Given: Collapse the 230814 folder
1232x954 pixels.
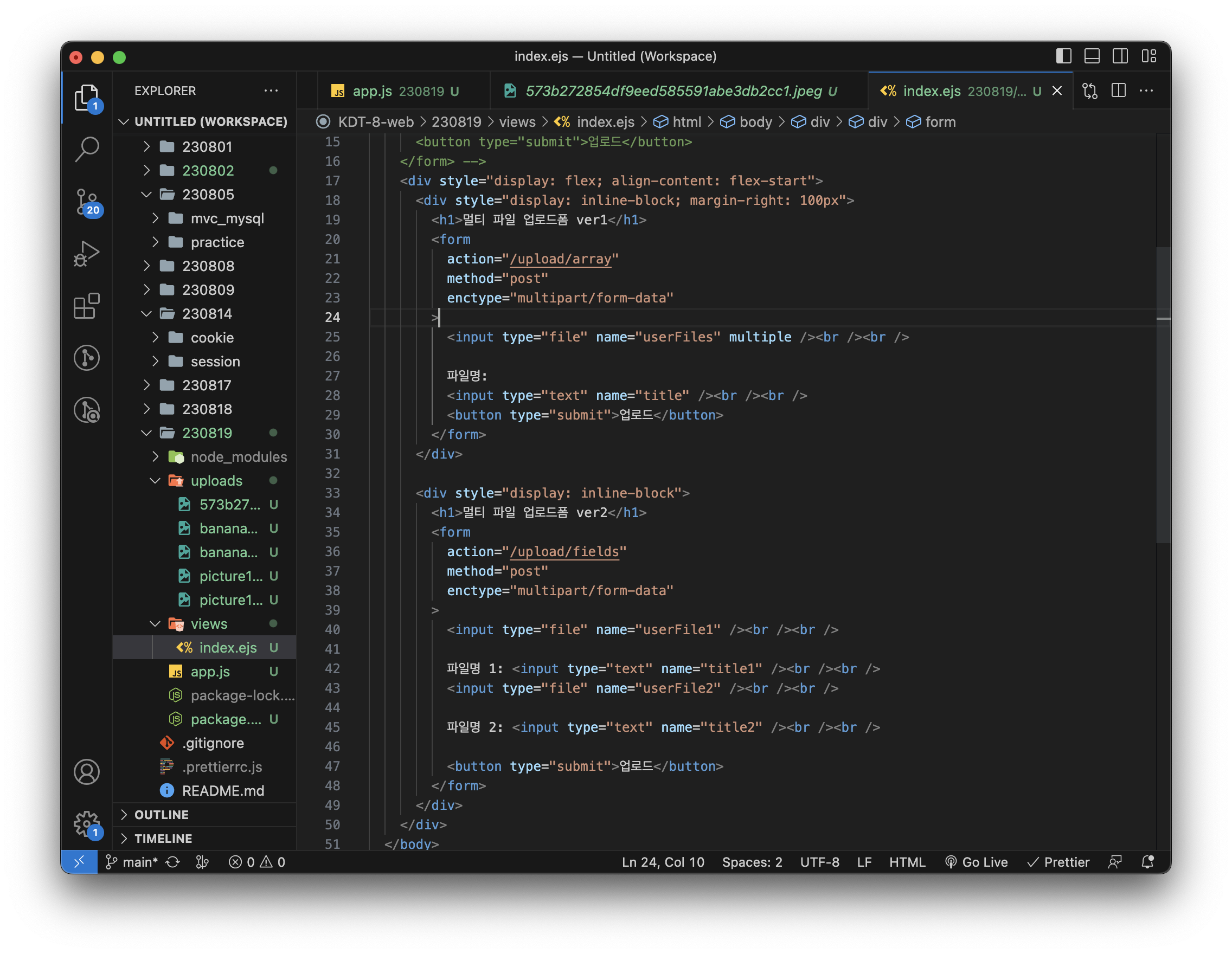Looking at the screenshot, I should 204,313.
